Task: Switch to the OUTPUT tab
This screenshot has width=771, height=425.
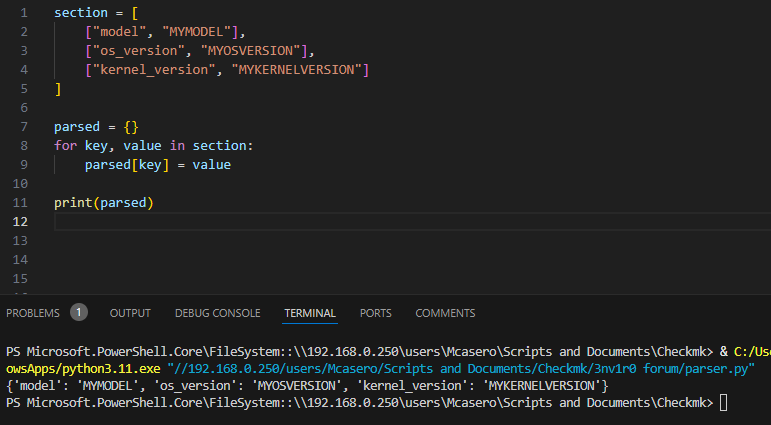Action: point(130,313)
